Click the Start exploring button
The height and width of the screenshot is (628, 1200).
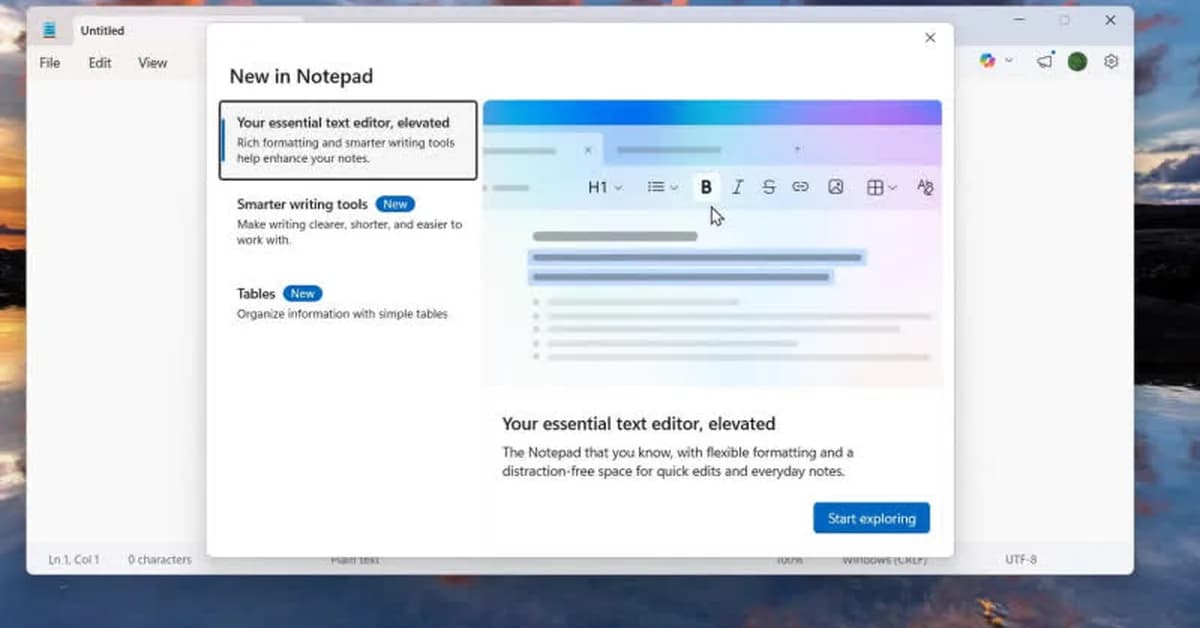coord(871,518)
